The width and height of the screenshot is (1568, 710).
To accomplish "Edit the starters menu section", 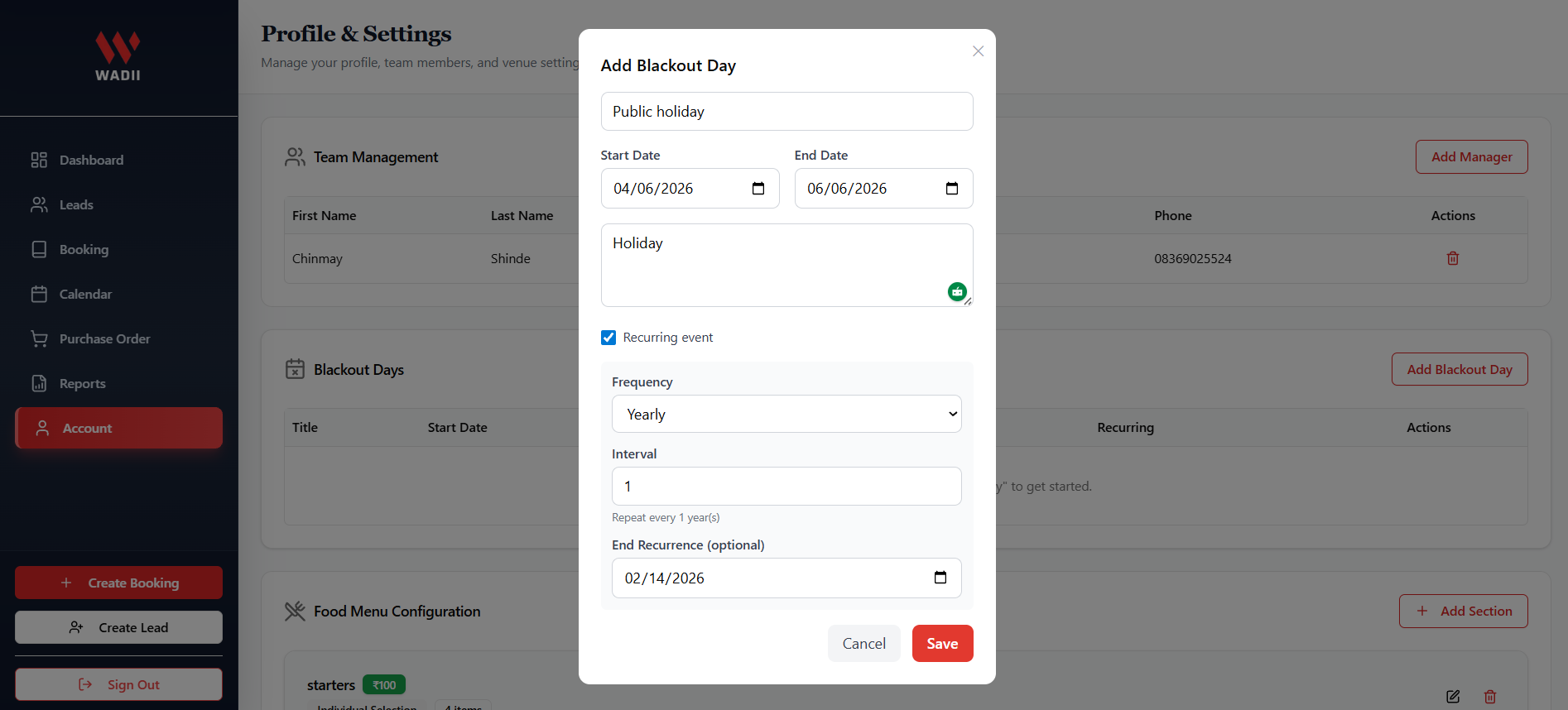I will (x=1453, y=696).
